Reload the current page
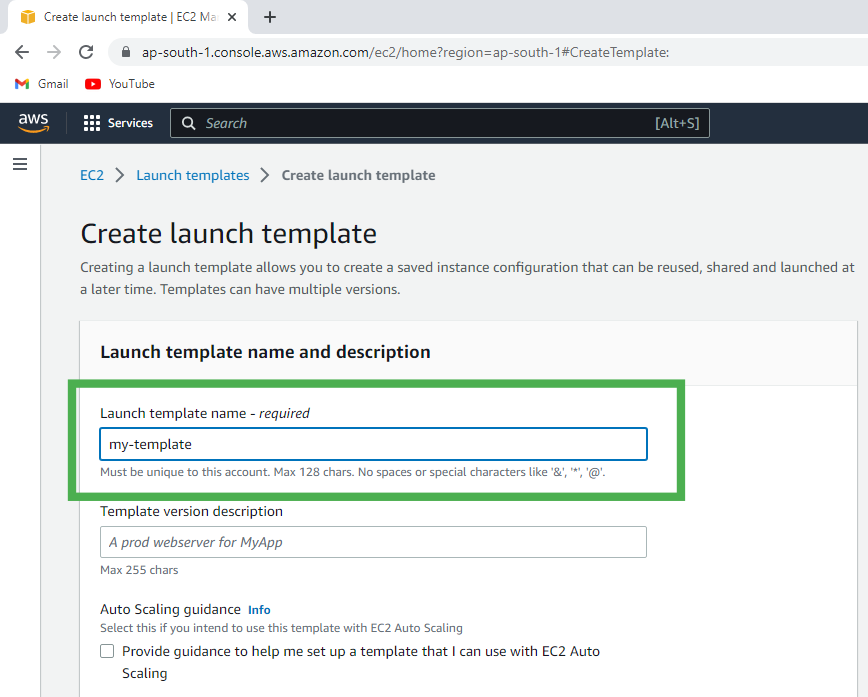 coord(86,52)
